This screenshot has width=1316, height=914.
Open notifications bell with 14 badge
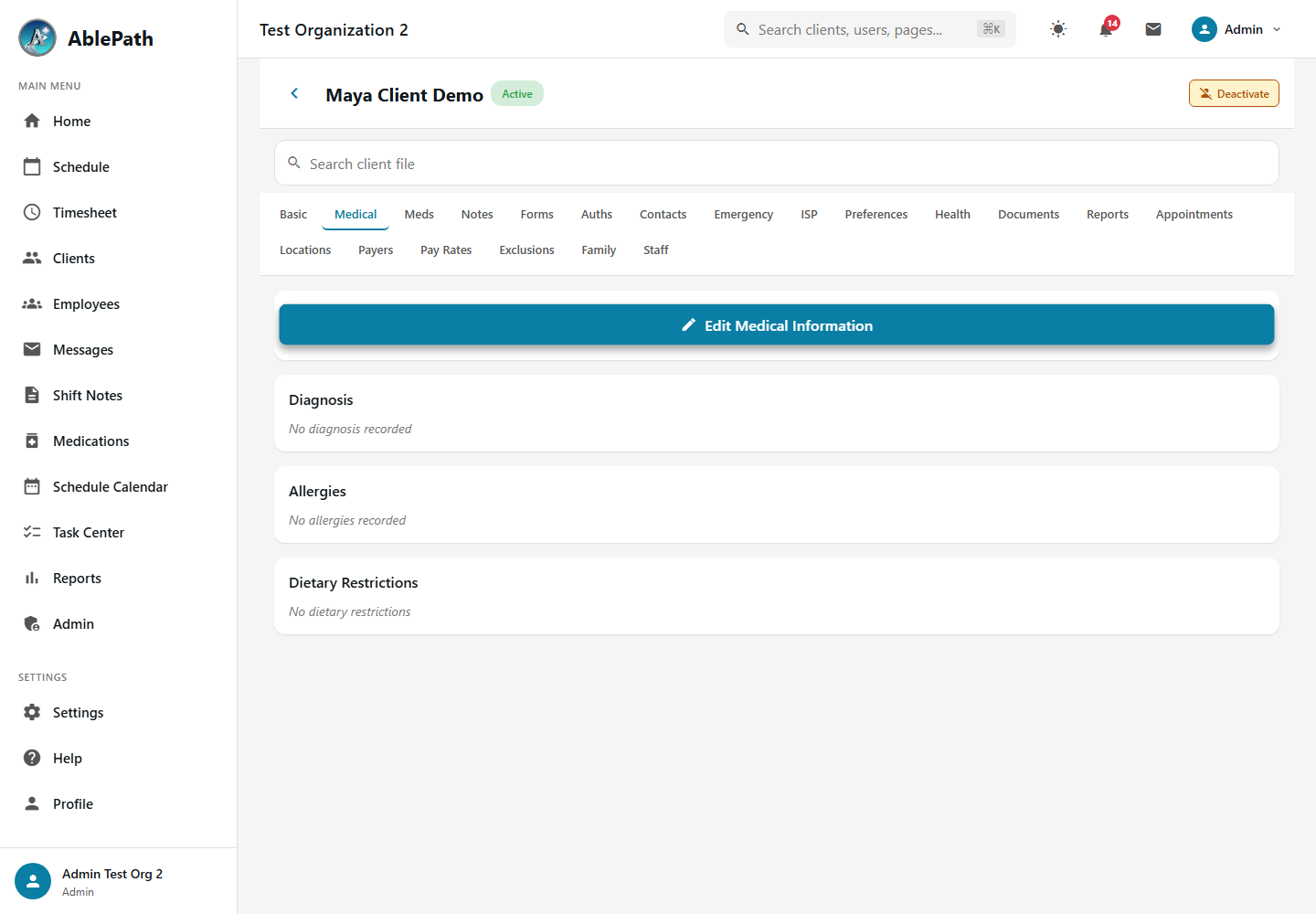point(1107,29)
